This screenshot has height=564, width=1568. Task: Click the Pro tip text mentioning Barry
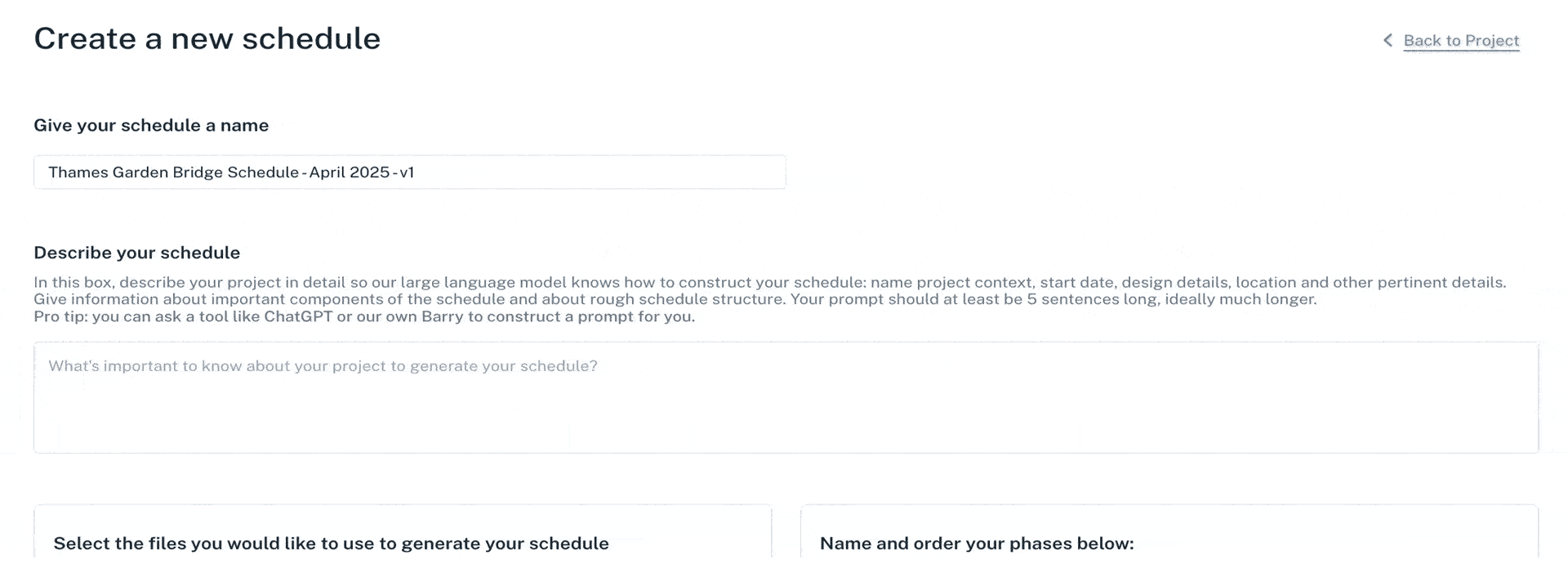click(363, 316)
